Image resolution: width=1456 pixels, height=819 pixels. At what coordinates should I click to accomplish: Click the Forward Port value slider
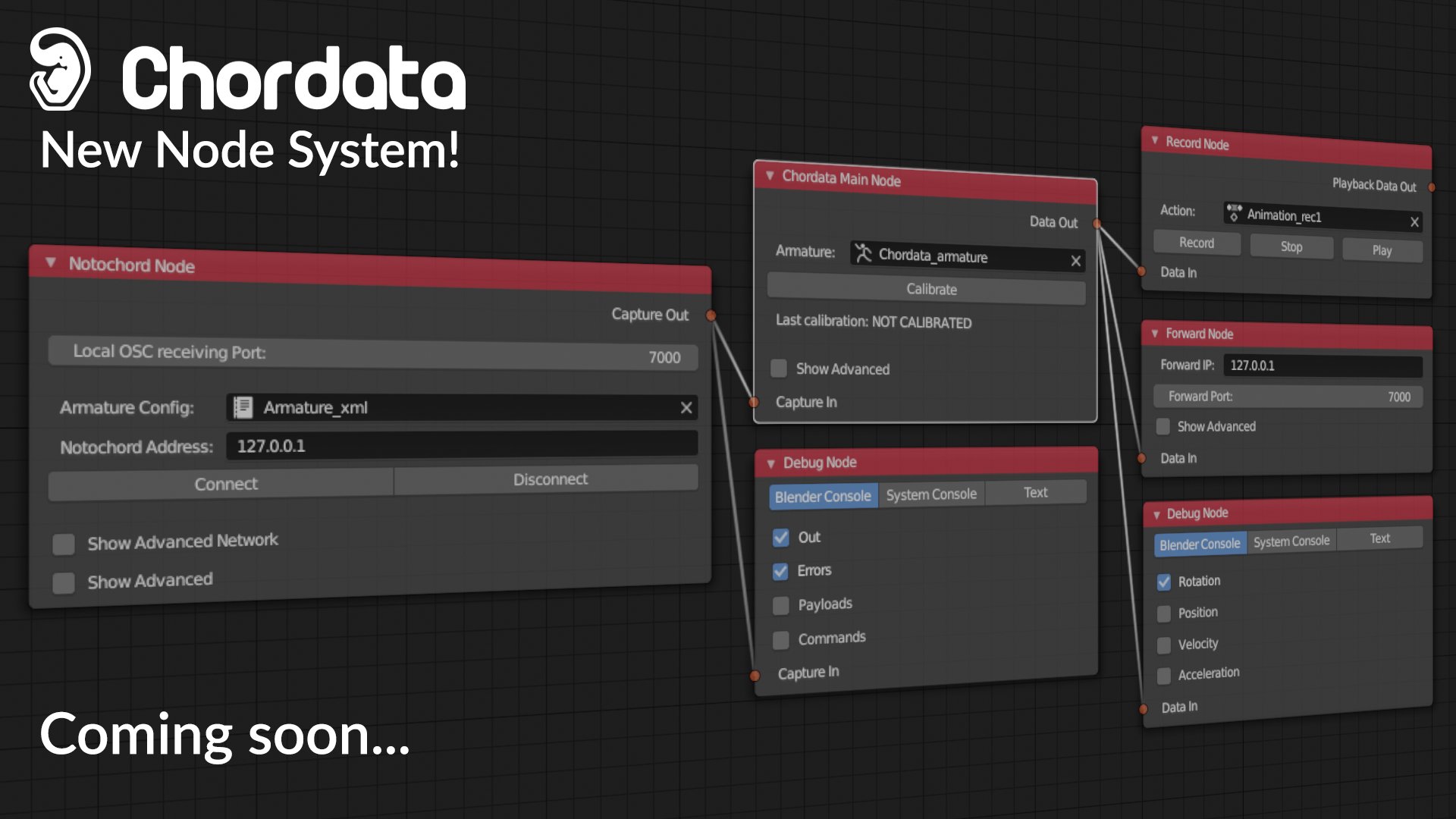[x=1288, y=397]
